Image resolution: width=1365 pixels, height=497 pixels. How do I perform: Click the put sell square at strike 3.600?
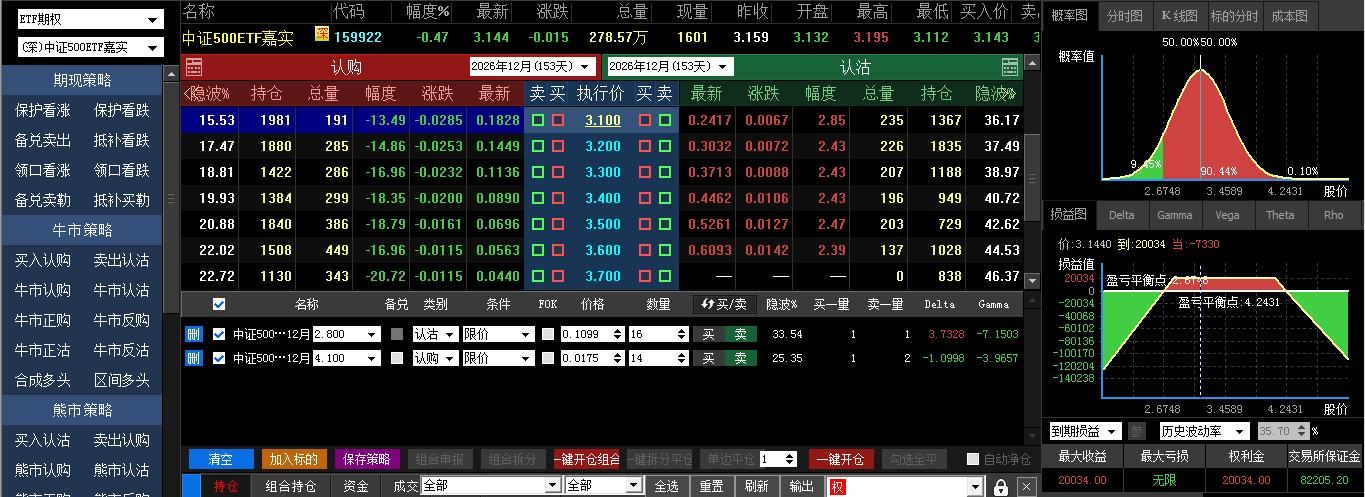[664, 250]
